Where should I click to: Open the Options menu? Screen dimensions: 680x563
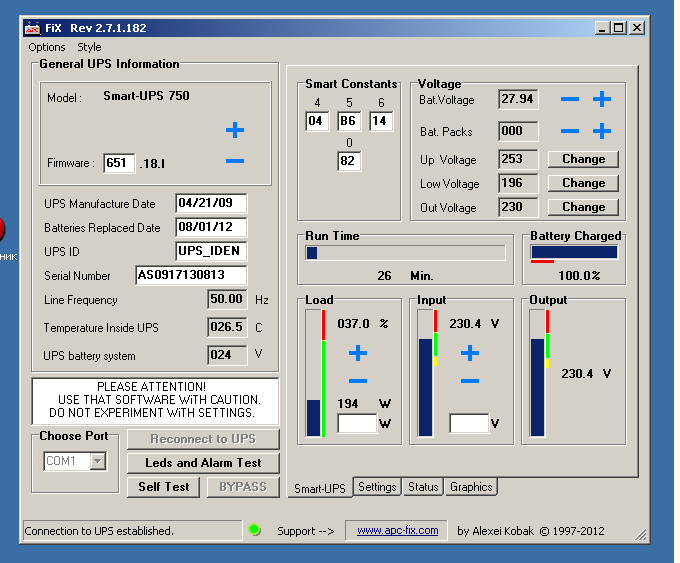pyautogui.click(x=47, y=47)
